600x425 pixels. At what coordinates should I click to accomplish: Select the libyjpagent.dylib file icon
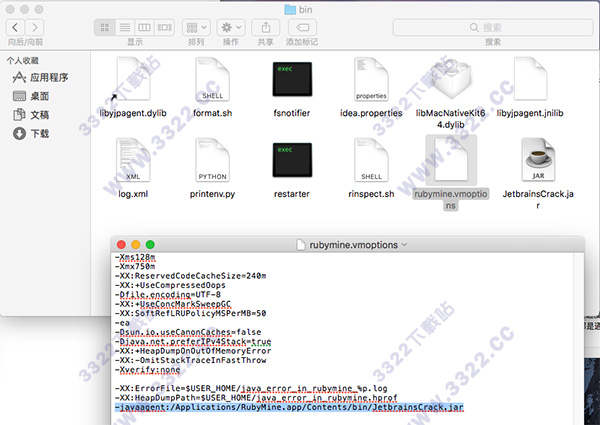(133, 79)
